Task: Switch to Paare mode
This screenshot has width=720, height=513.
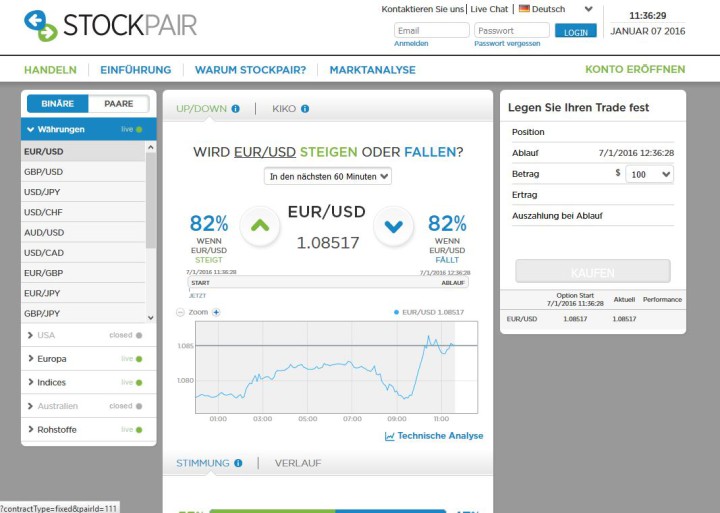Action: point(118,104)
